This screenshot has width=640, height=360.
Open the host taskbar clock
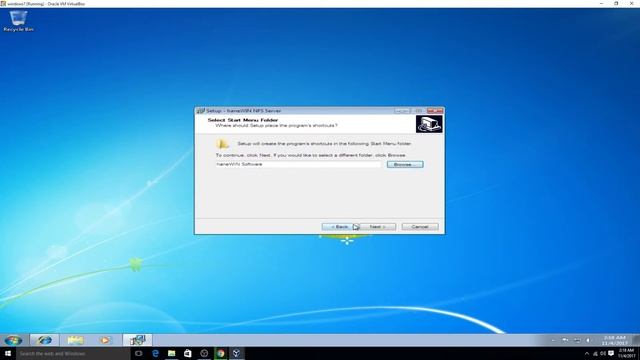pyautogui.click(x=626, y=353)
